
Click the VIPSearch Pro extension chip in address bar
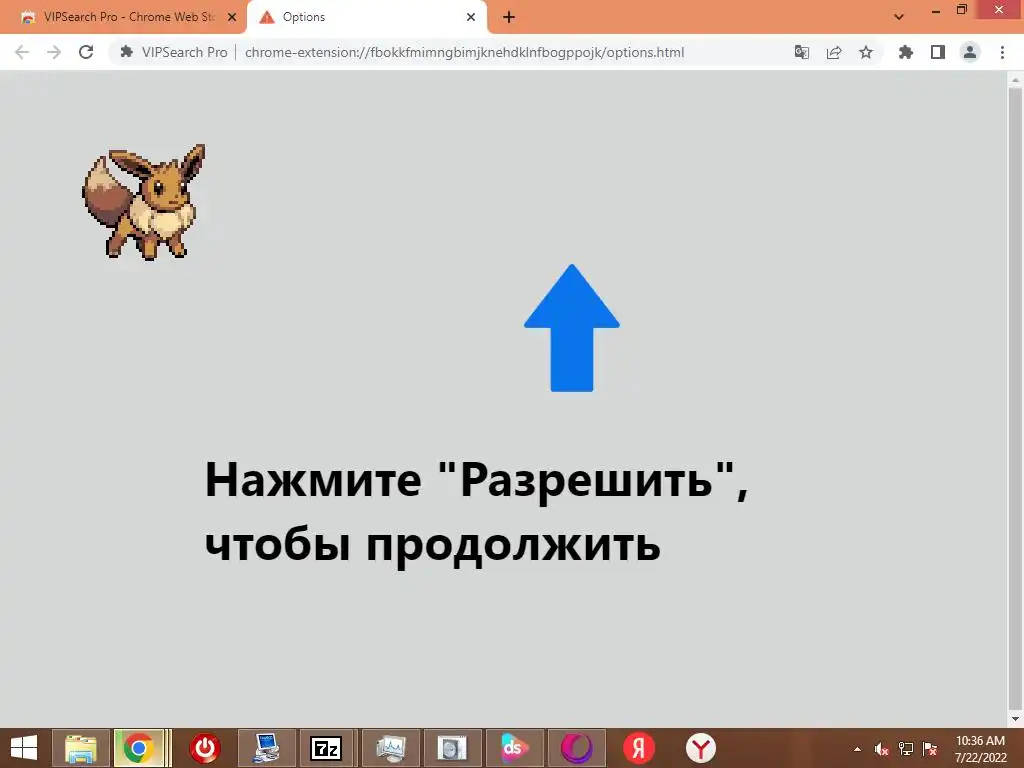(x=174, y=52)
